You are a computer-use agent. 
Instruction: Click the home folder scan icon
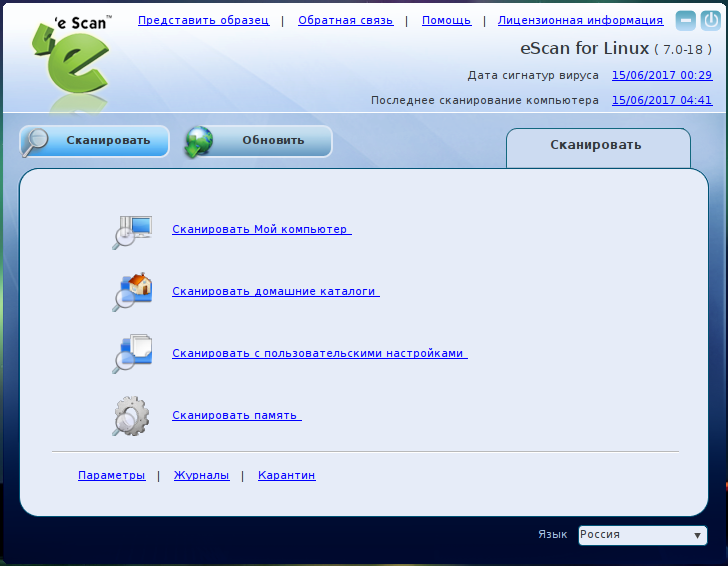click(133, 292)
